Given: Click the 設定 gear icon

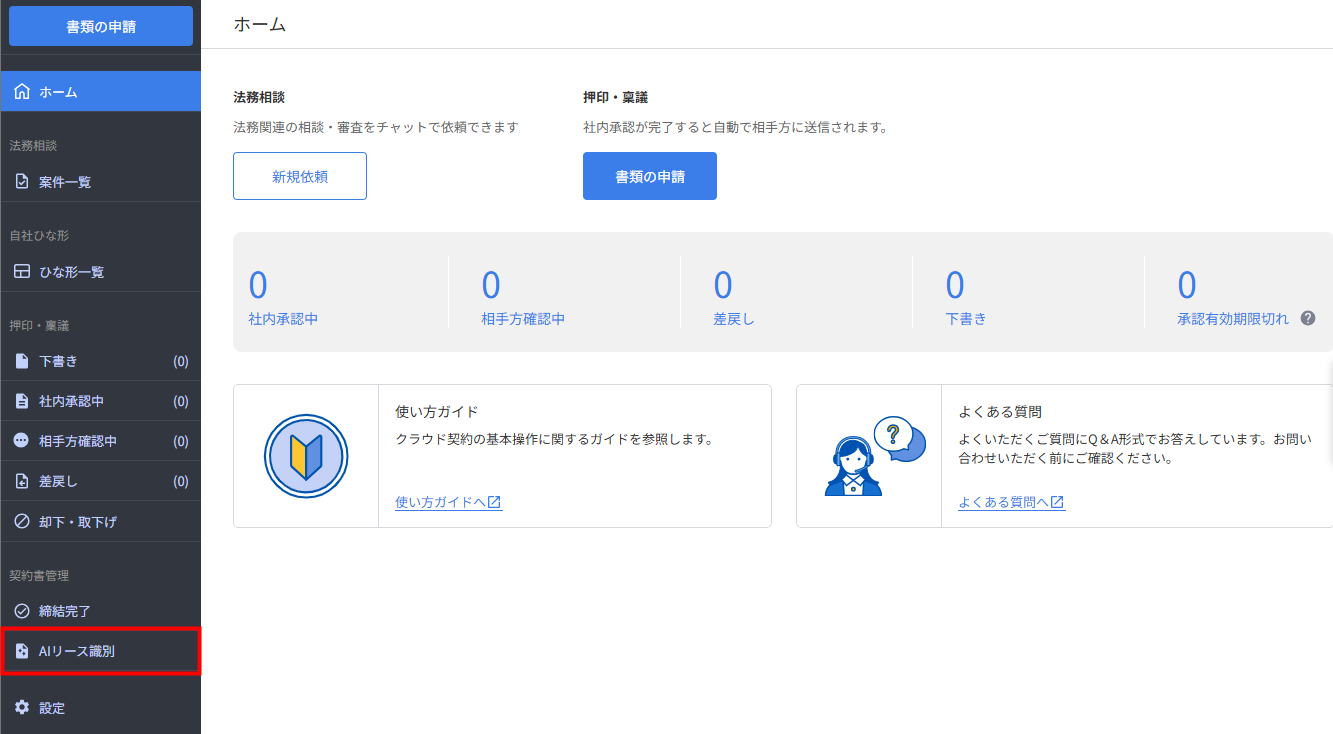Looking at the screenshot, I should [22, 708].
